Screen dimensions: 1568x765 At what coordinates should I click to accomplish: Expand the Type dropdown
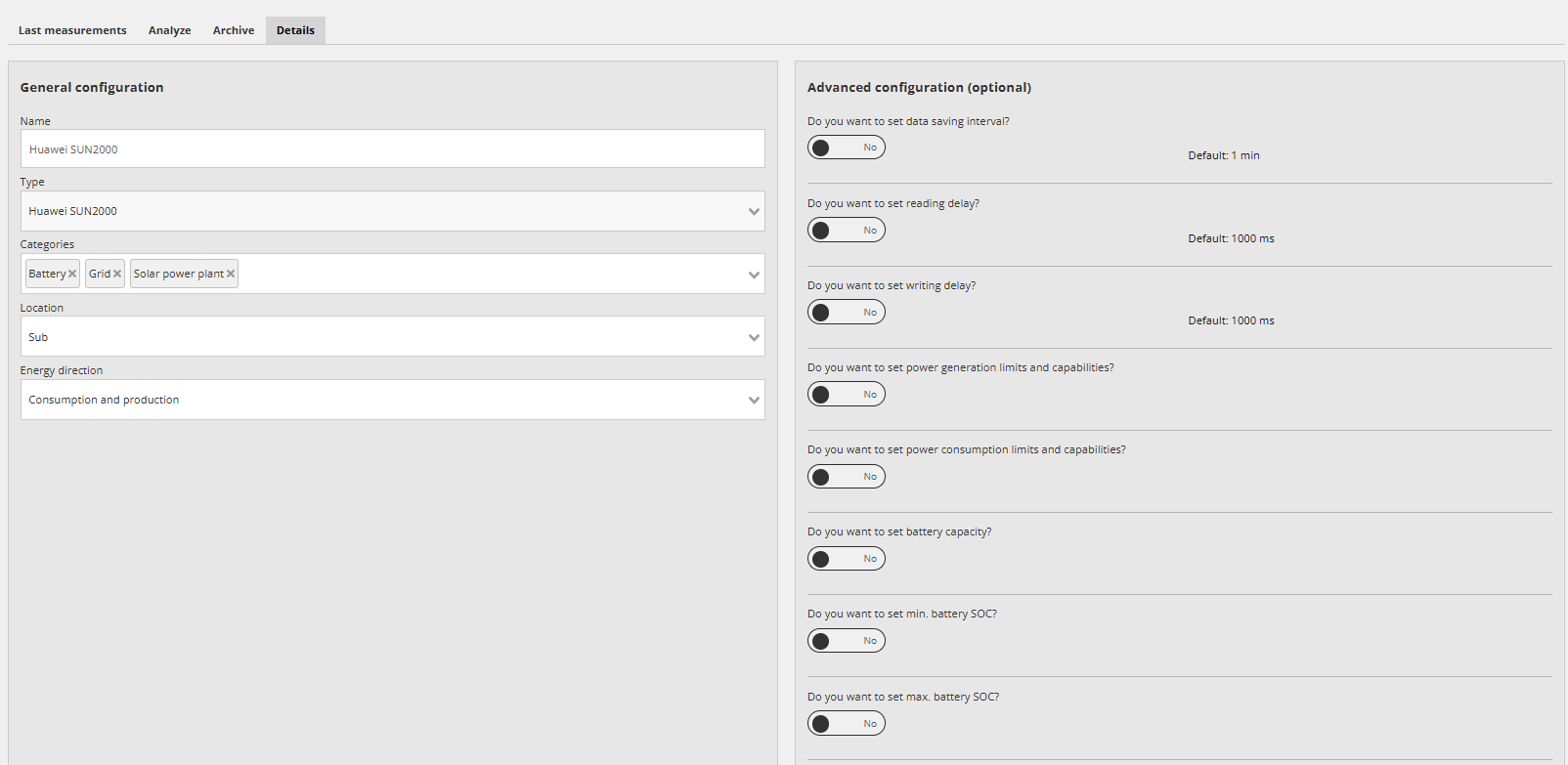click(x=754, y=211)
